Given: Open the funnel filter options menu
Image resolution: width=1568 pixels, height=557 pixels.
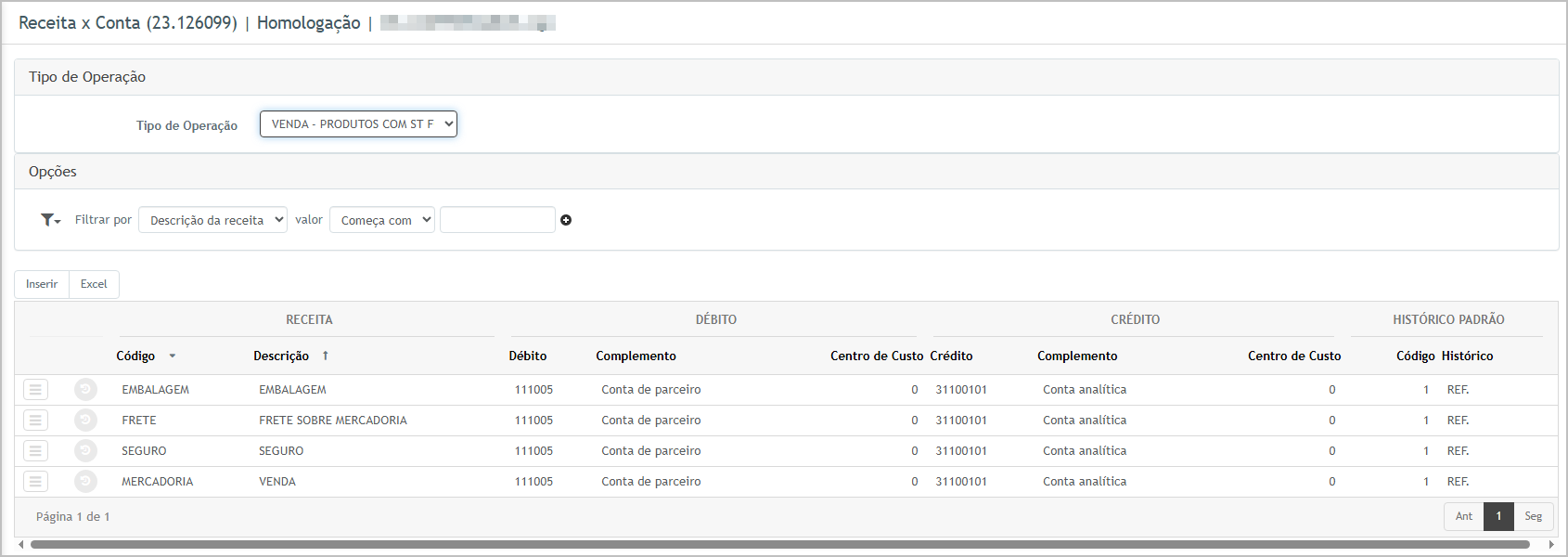Looking at the screenshot, I should [x=50, y=220].
